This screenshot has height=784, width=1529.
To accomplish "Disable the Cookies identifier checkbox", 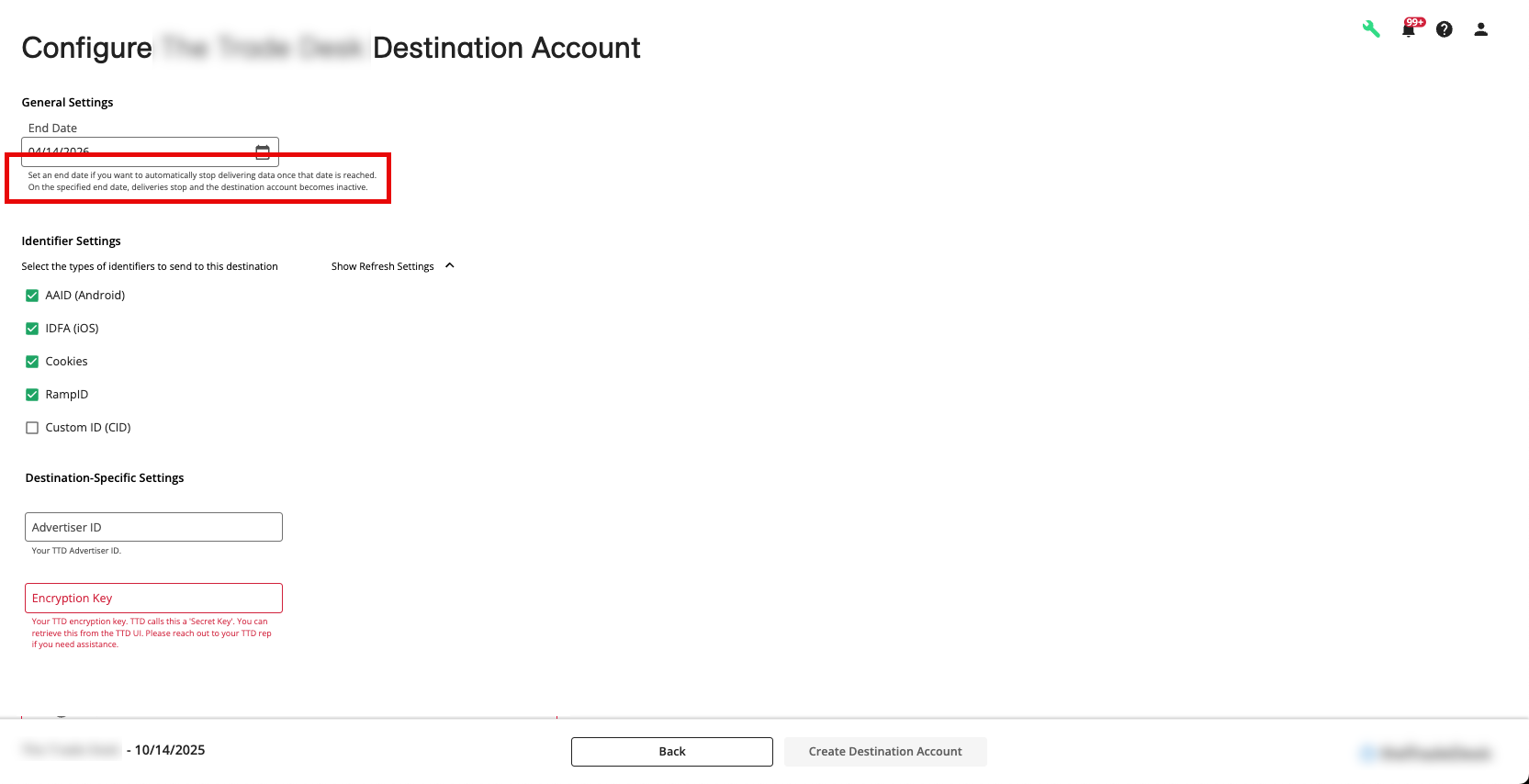I will (x=32, y=361).
